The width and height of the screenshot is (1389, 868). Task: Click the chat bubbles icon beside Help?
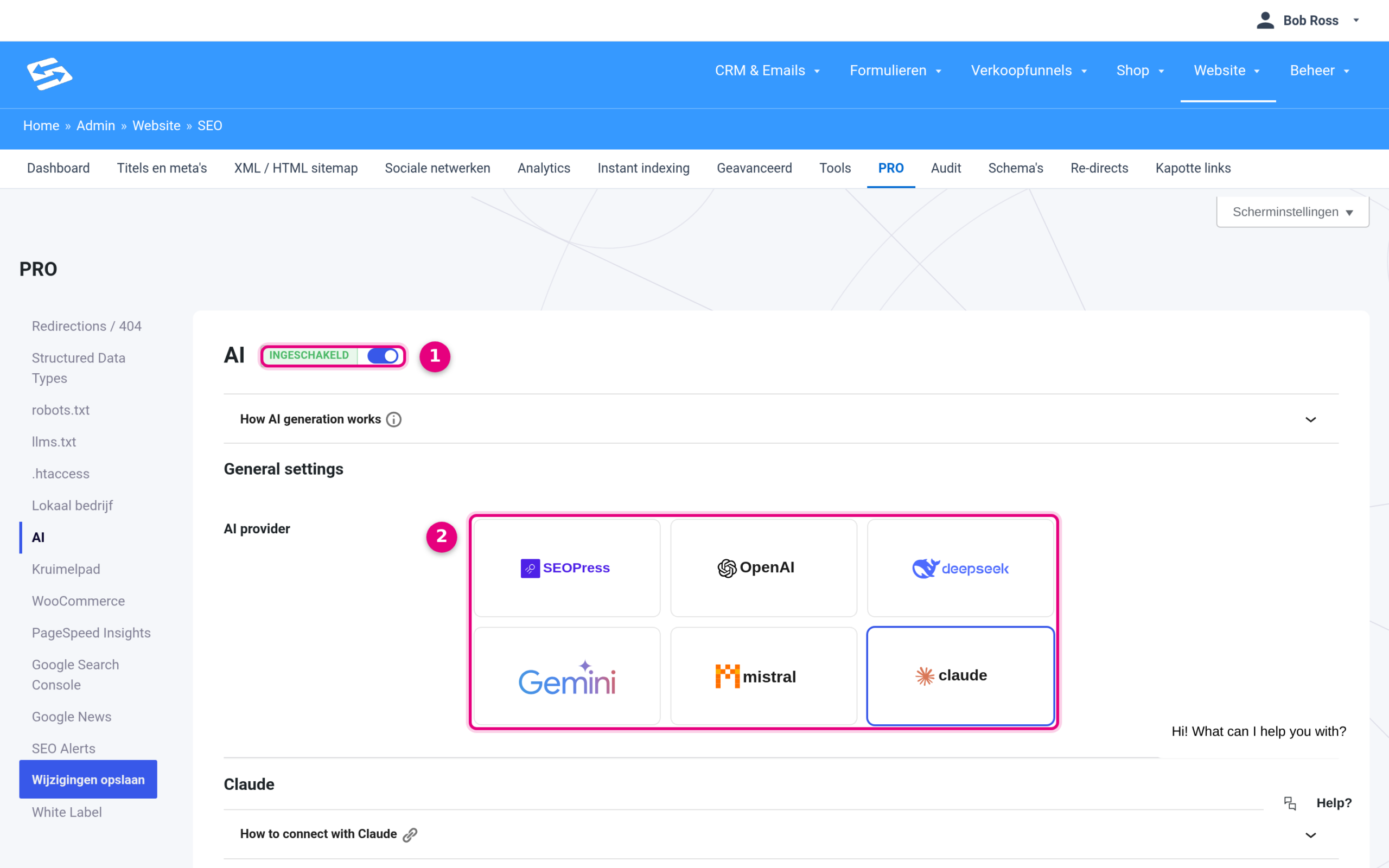[1290, 803]
